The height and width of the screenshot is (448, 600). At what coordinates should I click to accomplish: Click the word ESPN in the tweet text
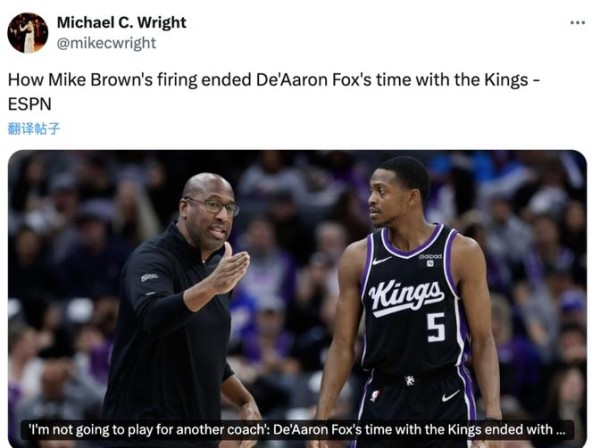[29, 104]
